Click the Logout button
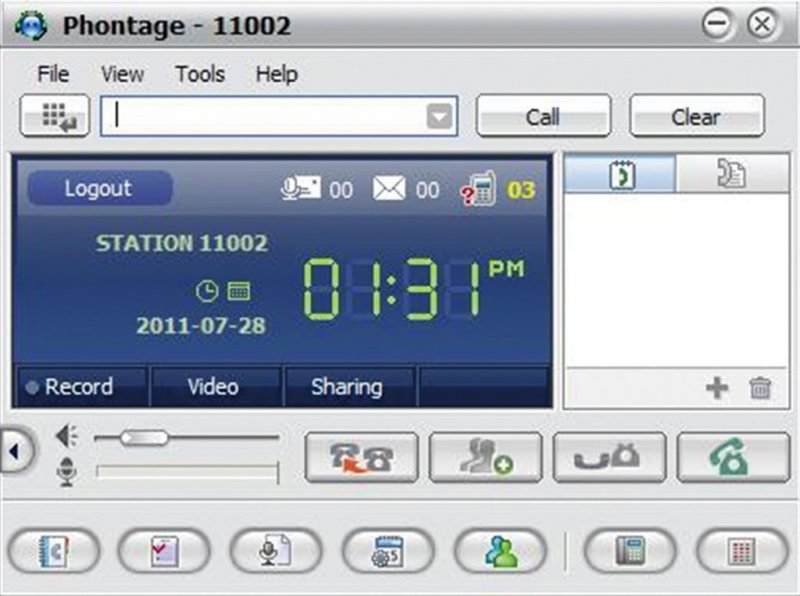The image size is (800, 596). (x=99, y=188)
